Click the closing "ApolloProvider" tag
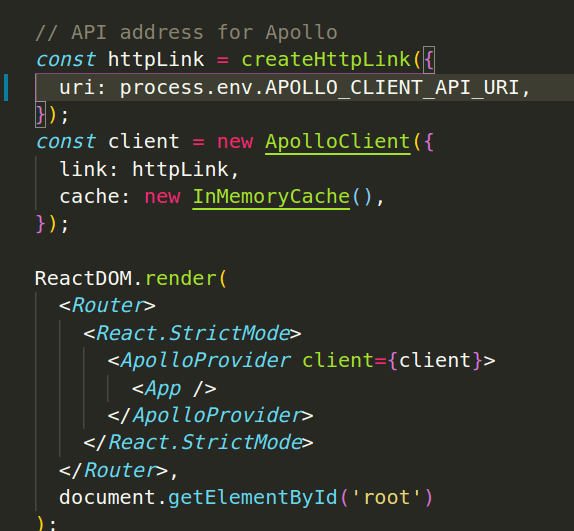This screenshot has height=531, width=574. coord(210,416)
